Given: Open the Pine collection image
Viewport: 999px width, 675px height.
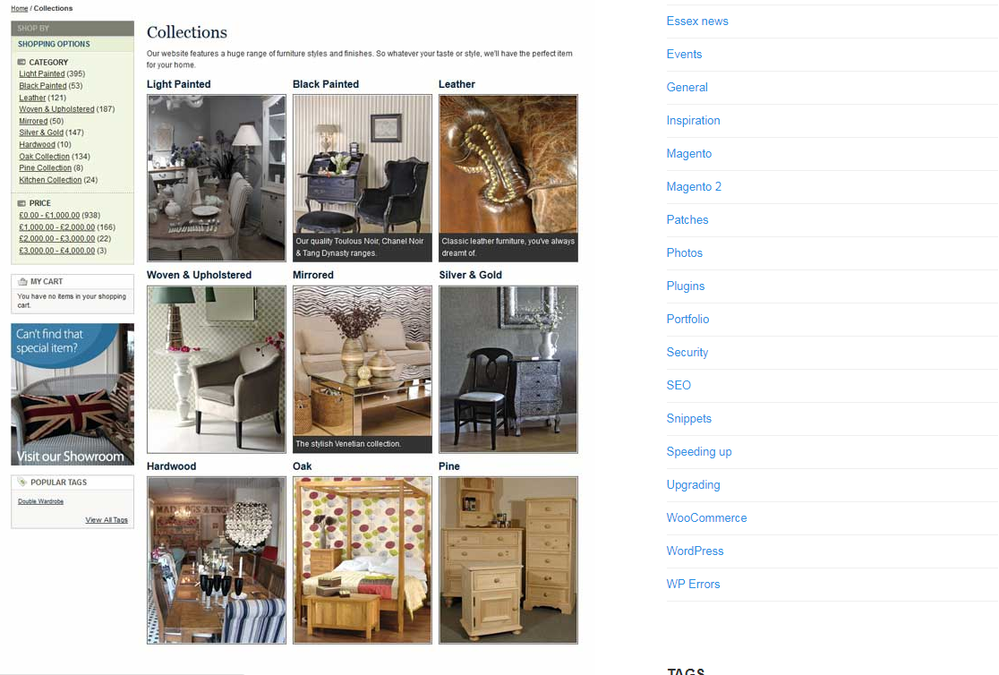Looking at the screenshot, I should (508, 560).
